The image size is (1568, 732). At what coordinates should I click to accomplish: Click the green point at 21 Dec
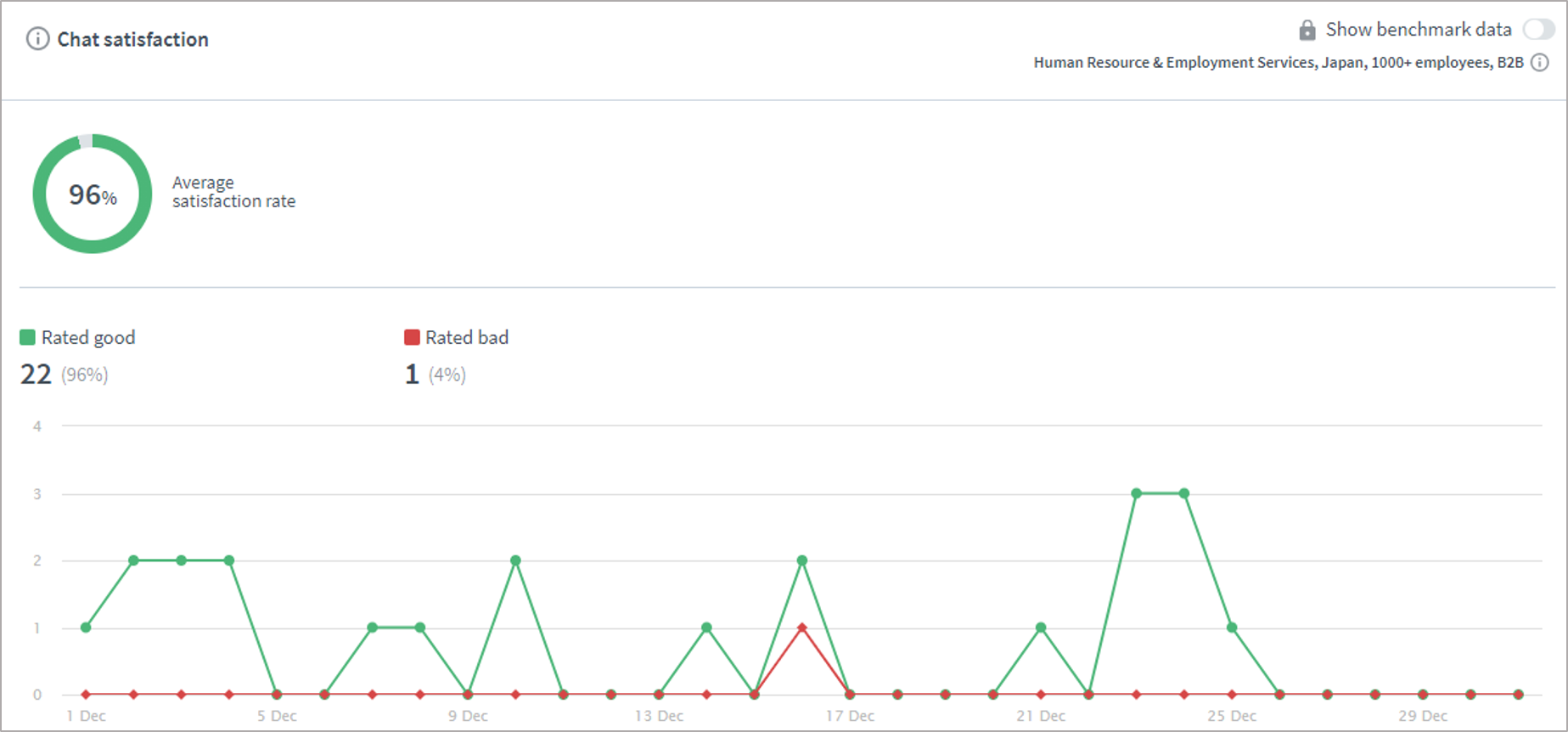(1041, 628)
